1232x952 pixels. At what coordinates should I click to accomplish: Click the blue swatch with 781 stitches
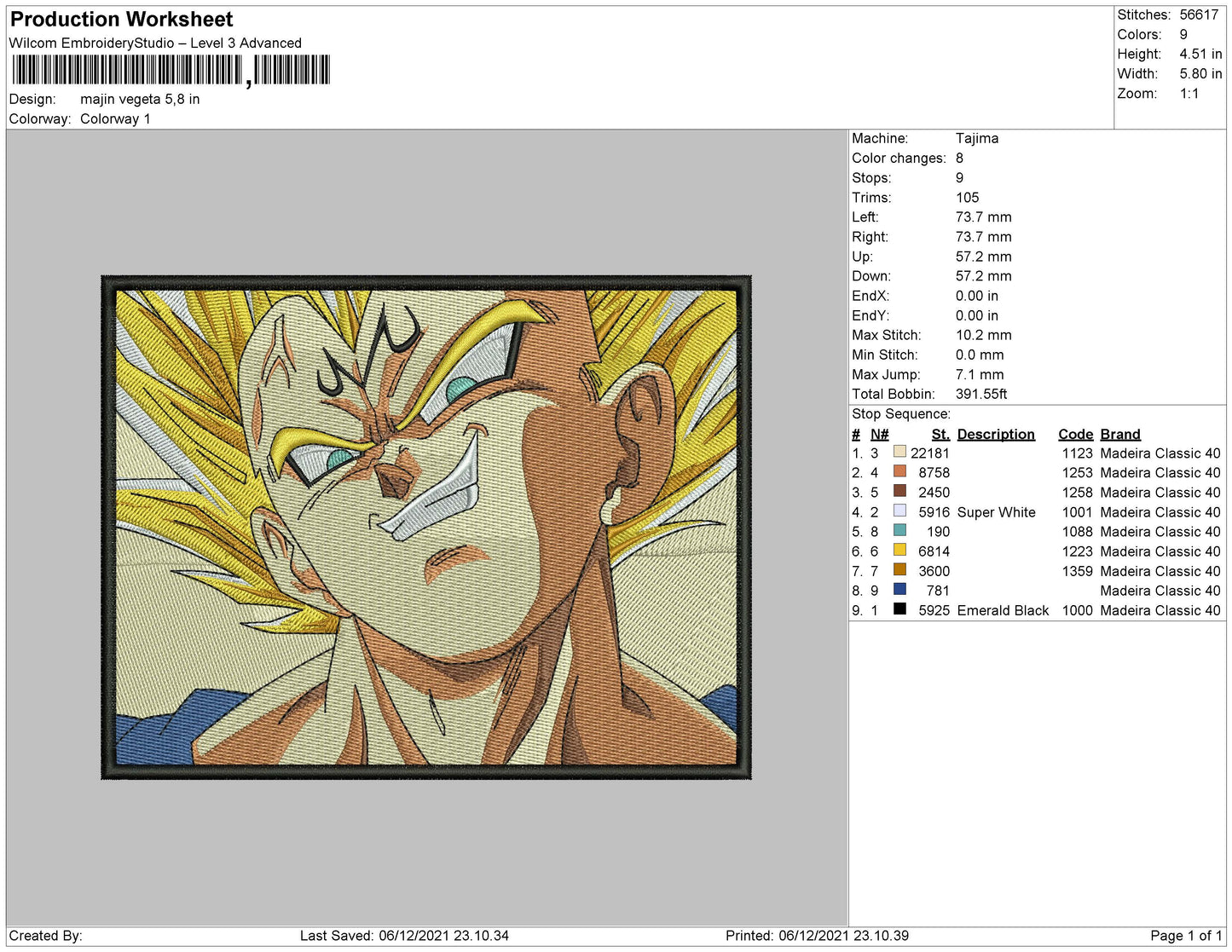(x=899, y=589)
